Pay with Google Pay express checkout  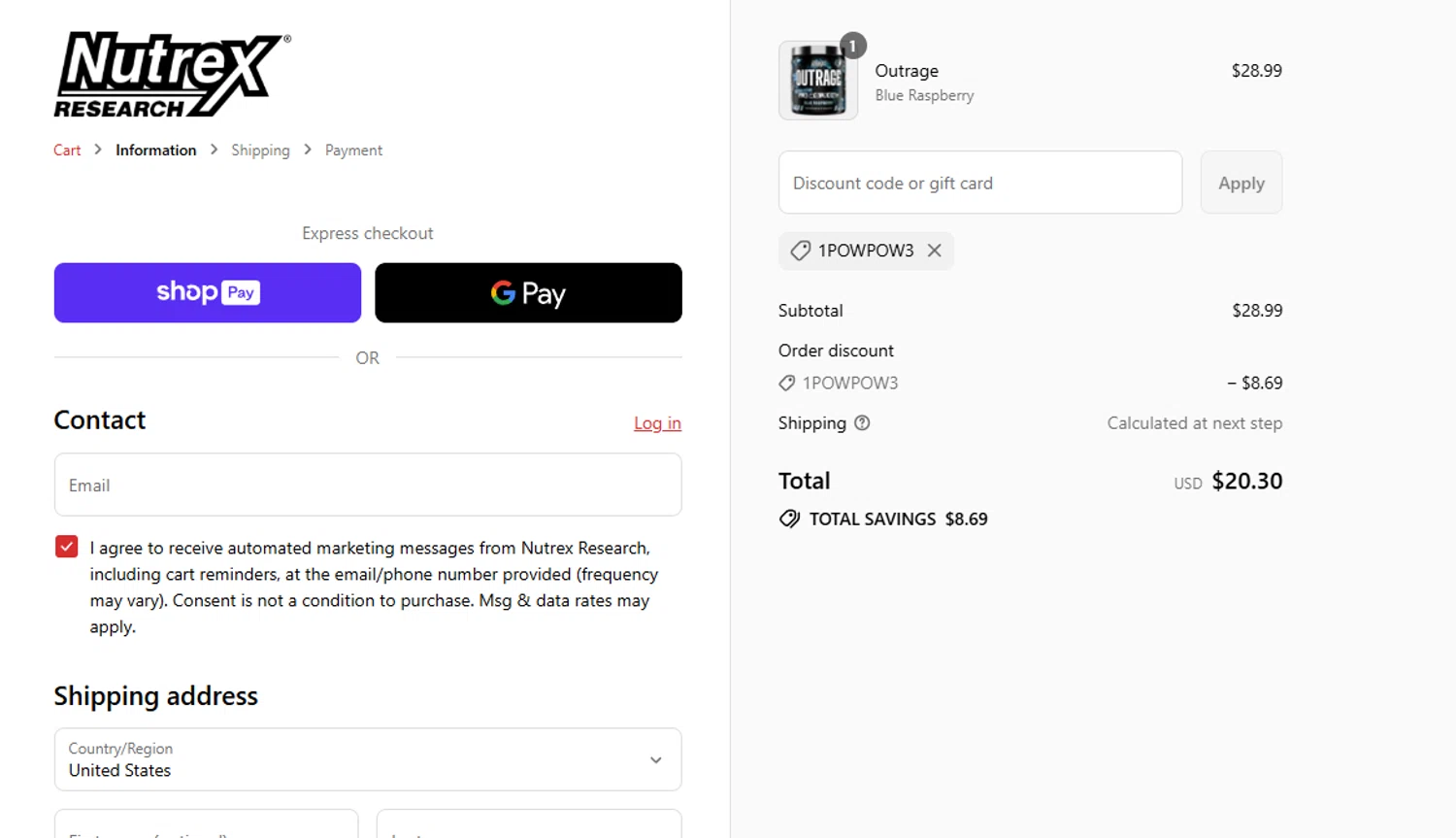528,292
